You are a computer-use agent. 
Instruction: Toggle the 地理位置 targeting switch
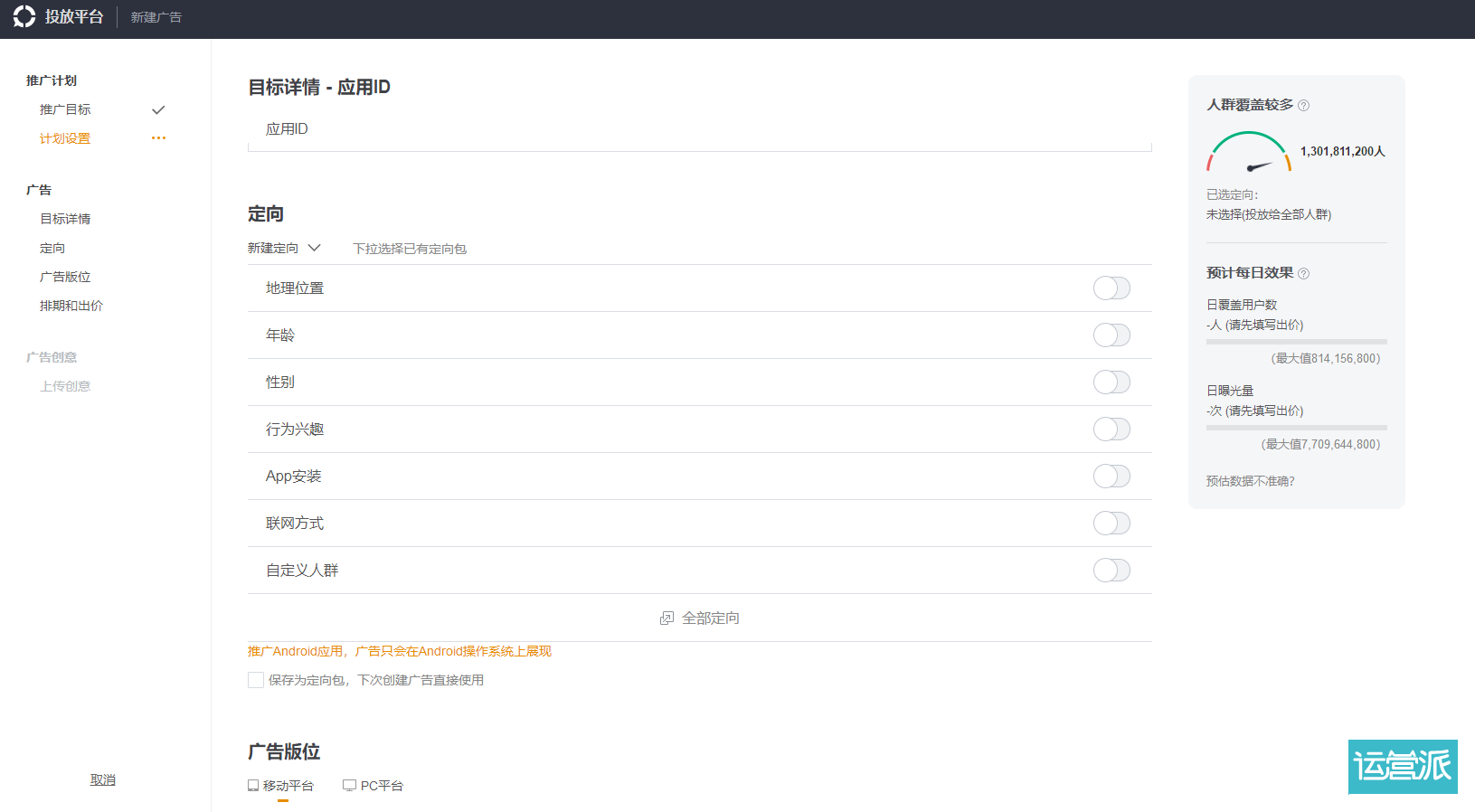[1111, 288]
